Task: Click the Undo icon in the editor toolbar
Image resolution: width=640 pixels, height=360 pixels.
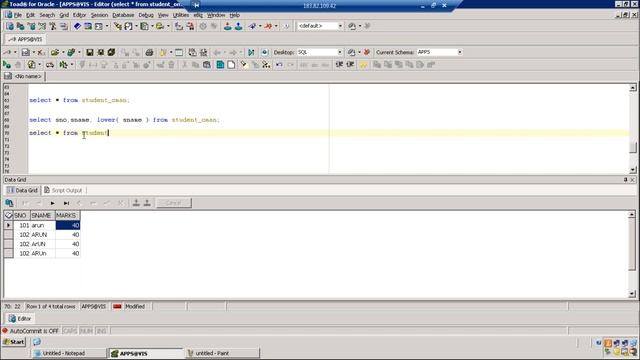Action: 279,65
